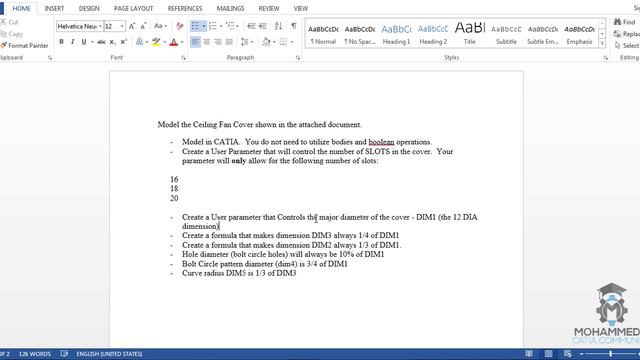
Task: Open font color dropdown arrow
Action: [x=182, y=42]
